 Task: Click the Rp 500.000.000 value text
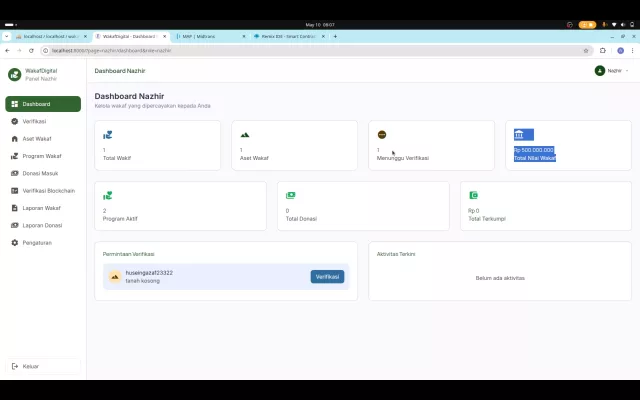click(x=534, y=150)
